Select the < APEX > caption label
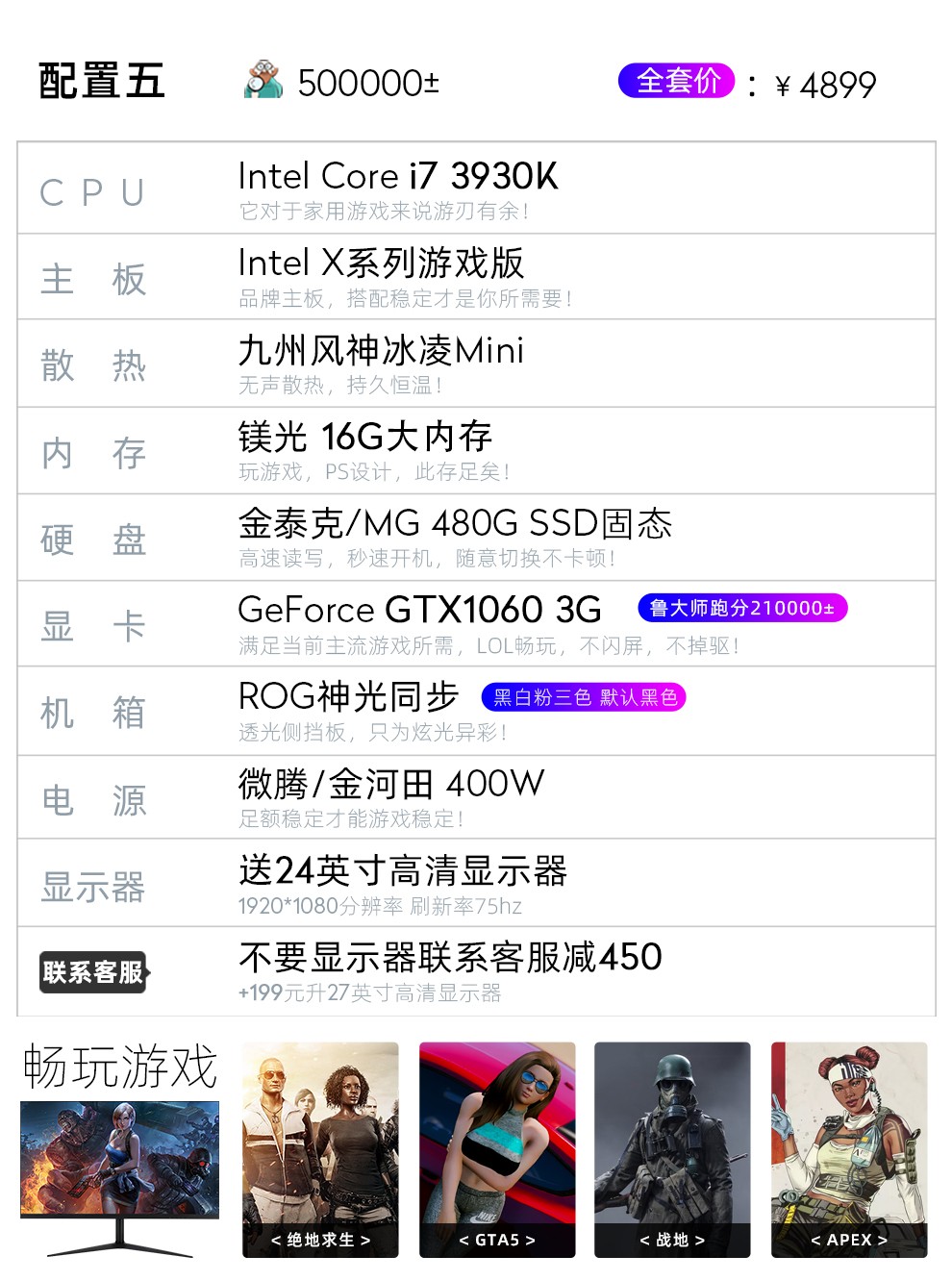 click(849, 1241)
